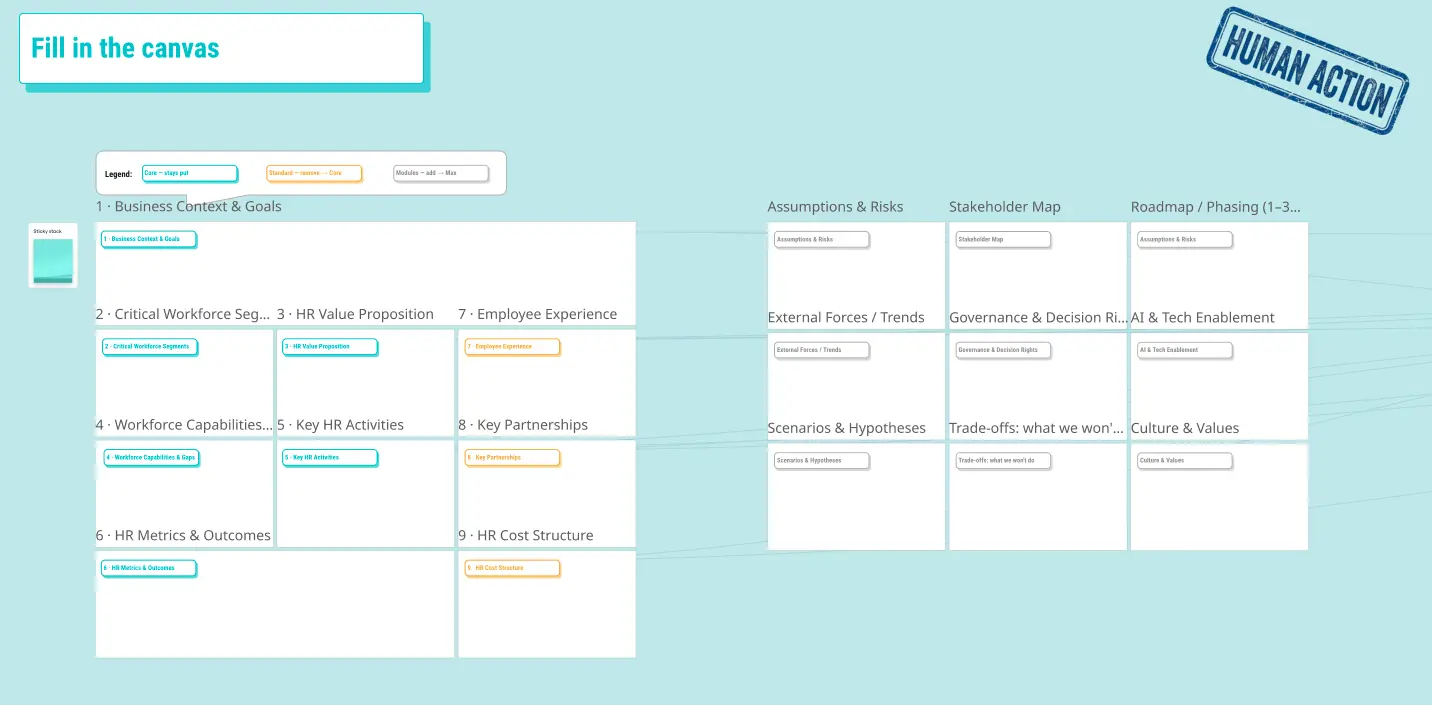Image resolution: width=1432 pixels, height=705 pixels.
Task: Select the small gray "Culture & Values" card
Action: click(x=1185, y=461)
